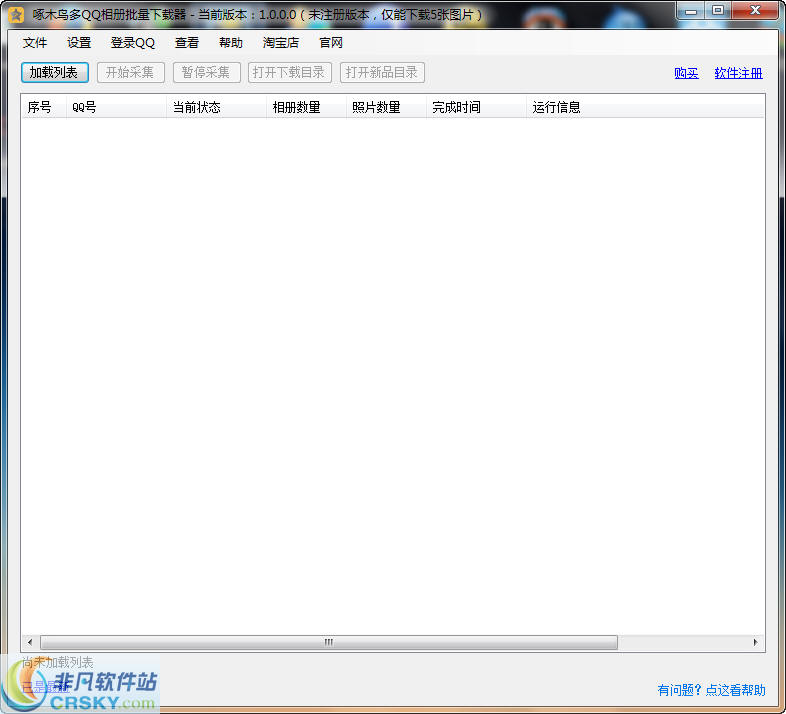Image resolution: width=786 pixels, height=714 pixels.
Task: Open the 官网 menu item
Action: [331, 43]
